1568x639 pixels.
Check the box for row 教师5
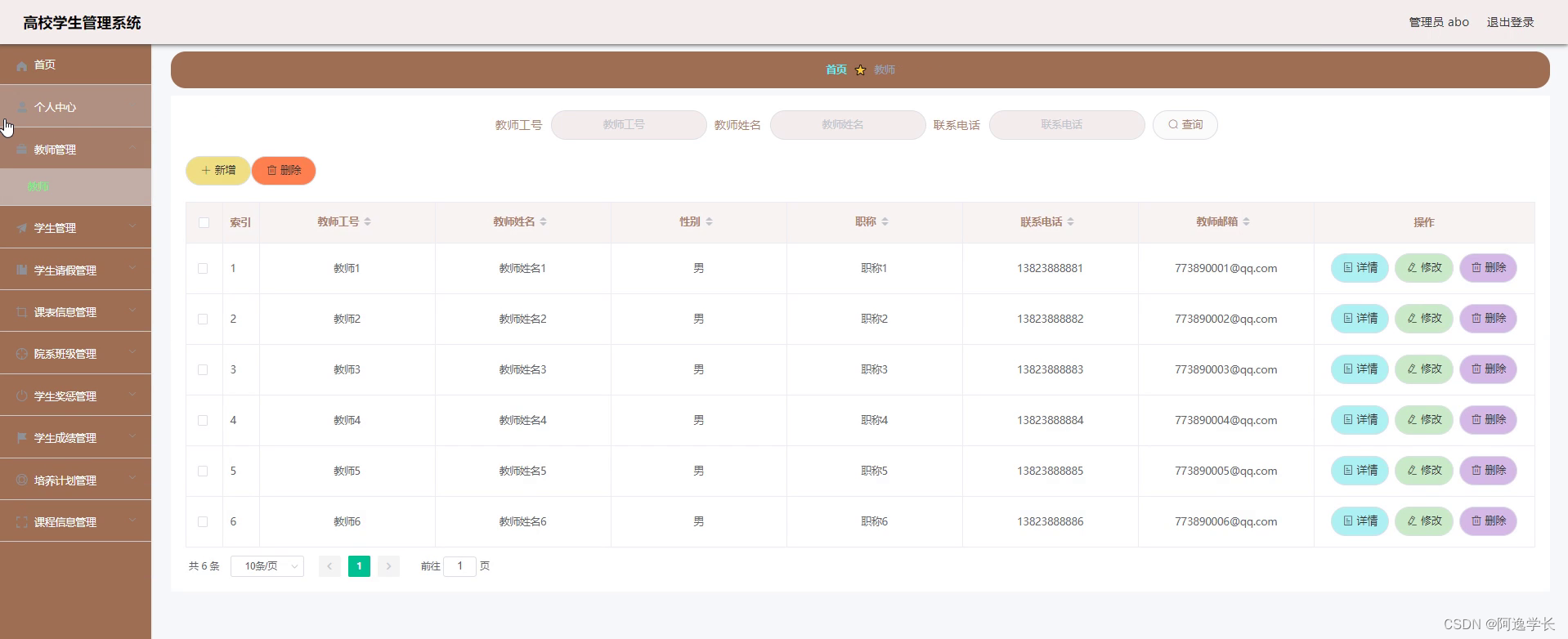[203, 471]
